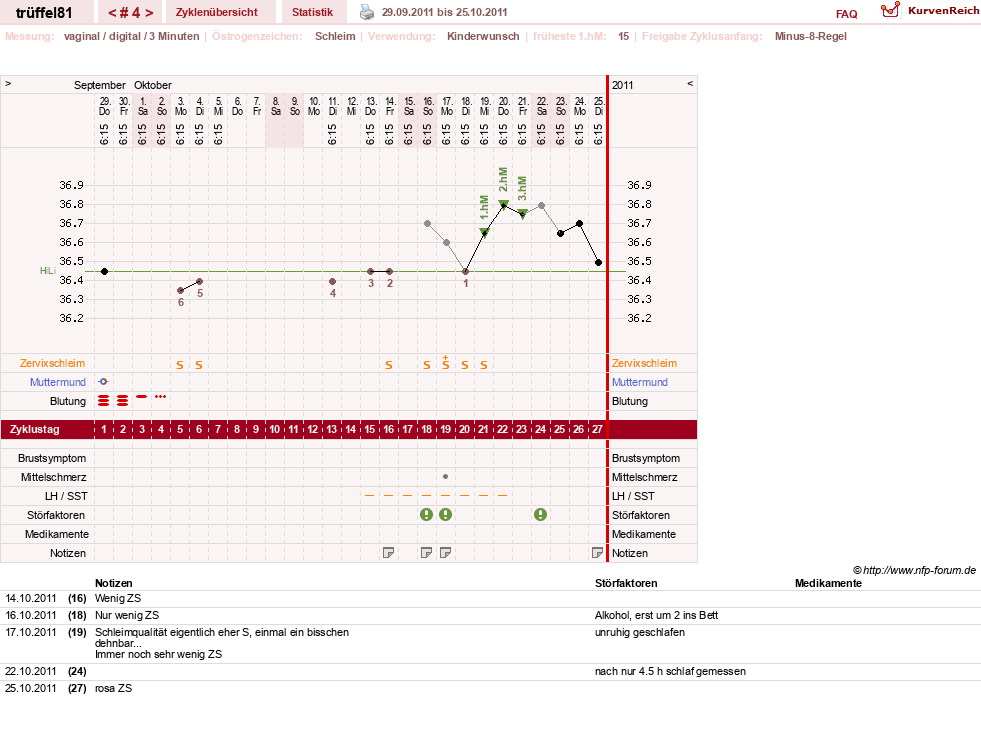Click the heavy bleeding icon on day 1
Viewport: 981px width, 731px height.
pos(103,401)
